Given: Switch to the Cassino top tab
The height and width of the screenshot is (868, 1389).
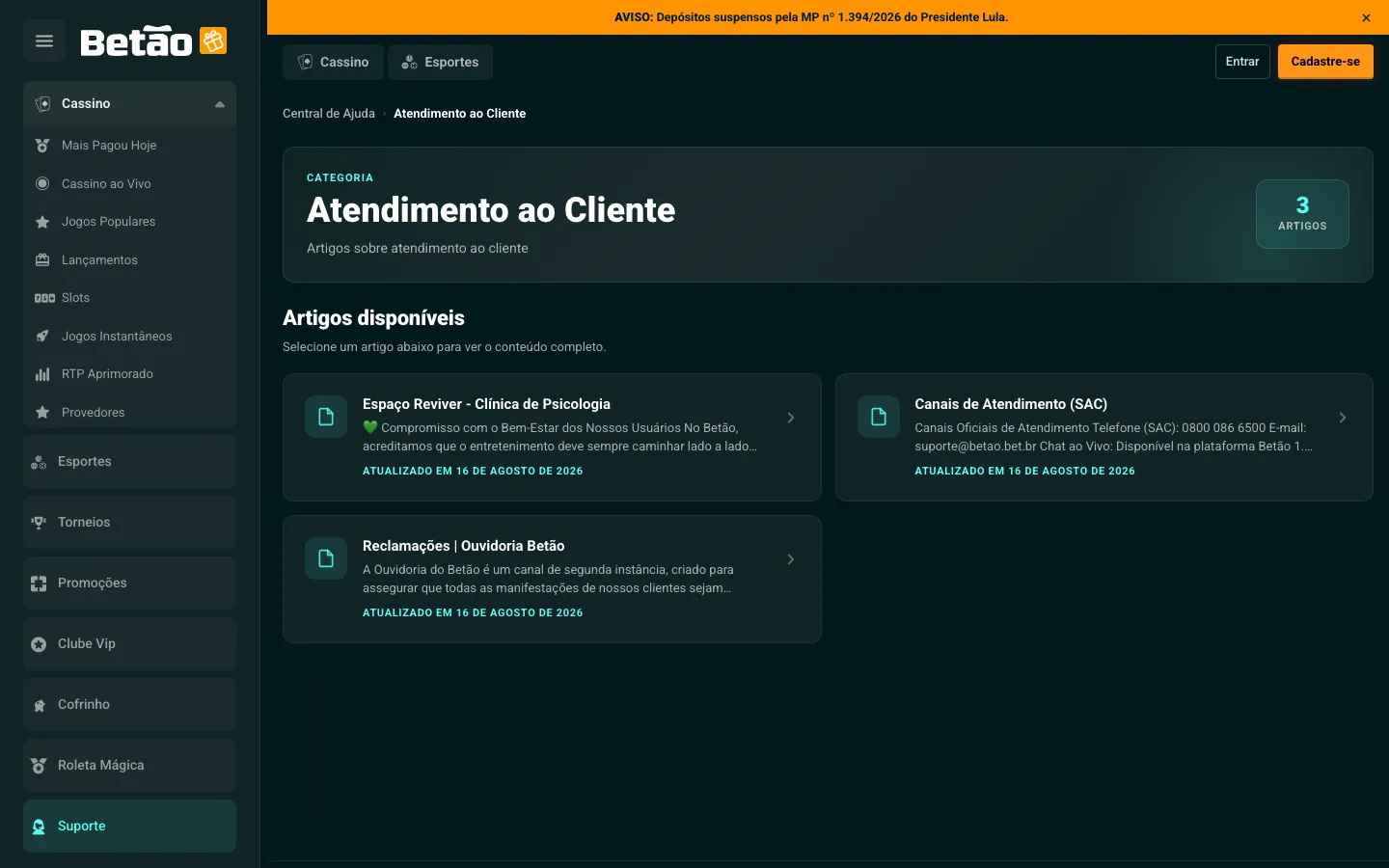Looking at the screenshot, I should pyautogui.click(x=333, y=62).
